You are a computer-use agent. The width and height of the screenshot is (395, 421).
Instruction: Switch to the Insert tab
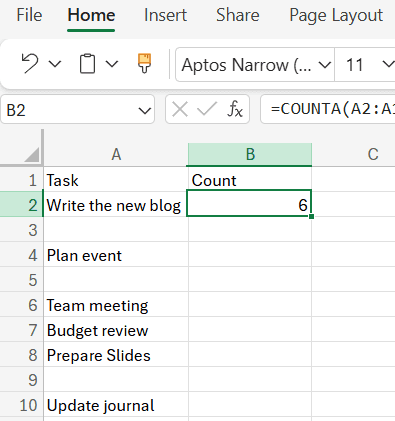[x=165, y=15]
